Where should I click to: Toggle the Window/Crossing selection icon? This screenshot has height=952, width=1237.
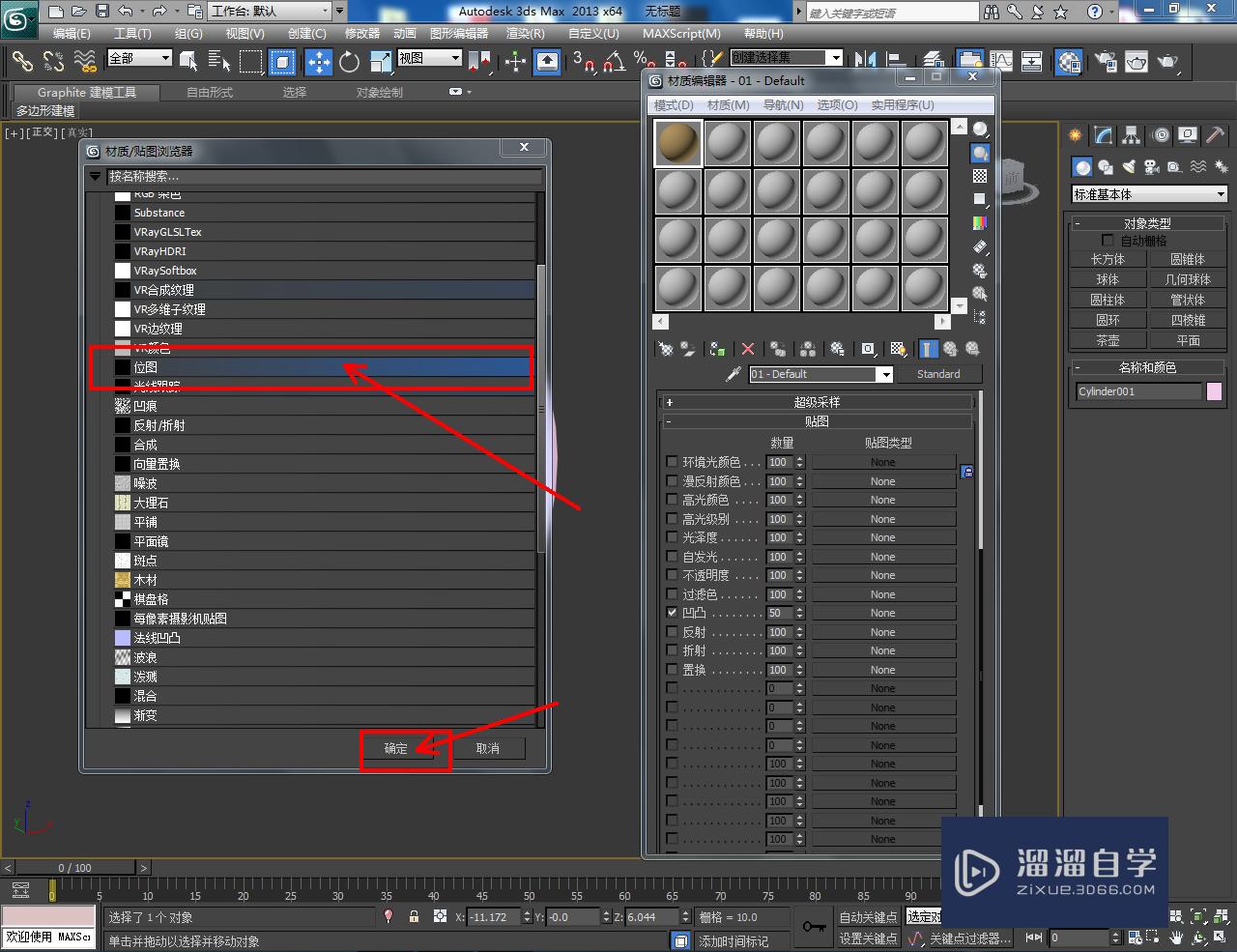click(282, 62)
